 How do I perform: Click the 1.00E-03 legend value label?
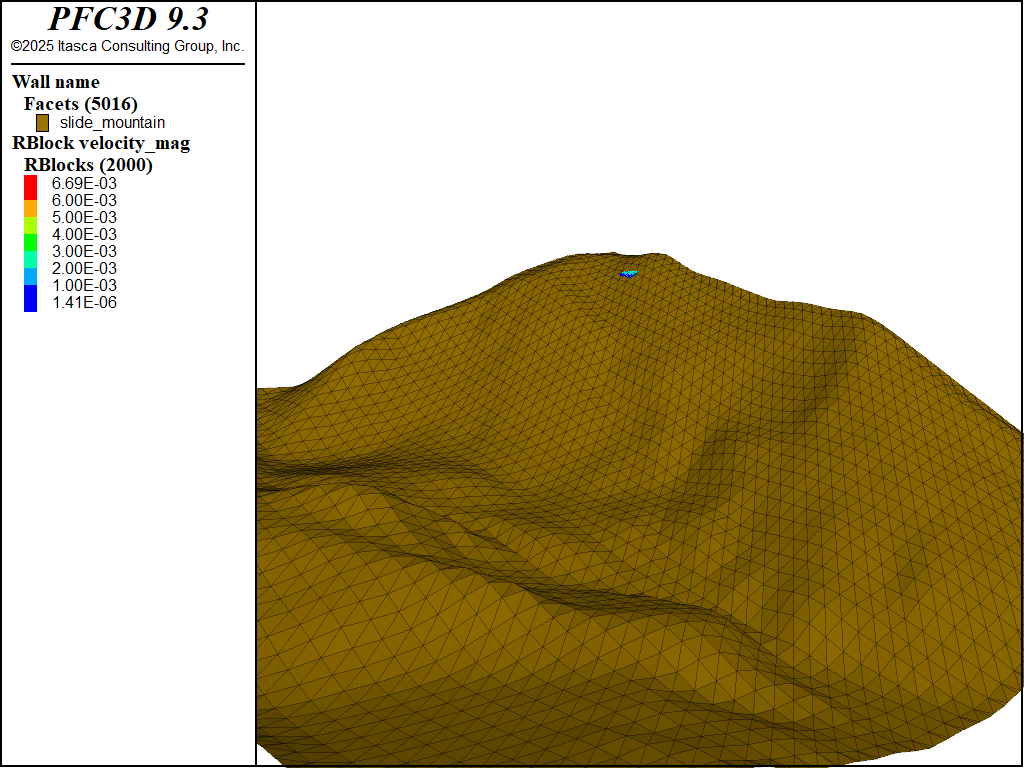pyautogui.click(x=84, y=285)
